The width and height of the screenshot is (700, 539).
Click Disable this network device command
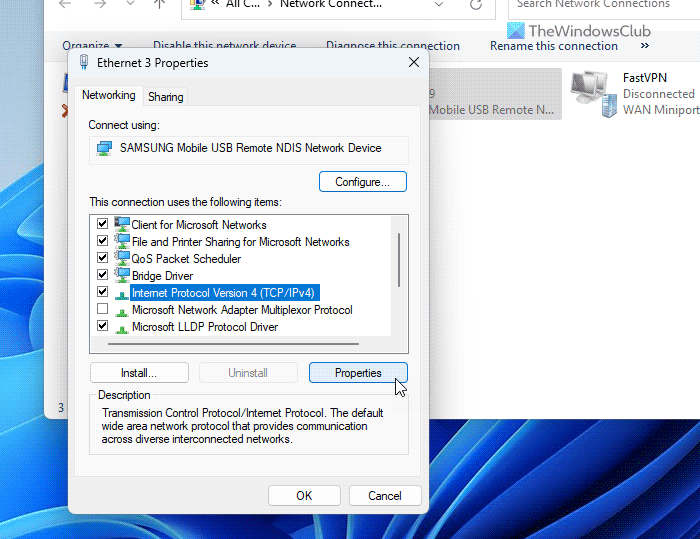click(225, 46)
